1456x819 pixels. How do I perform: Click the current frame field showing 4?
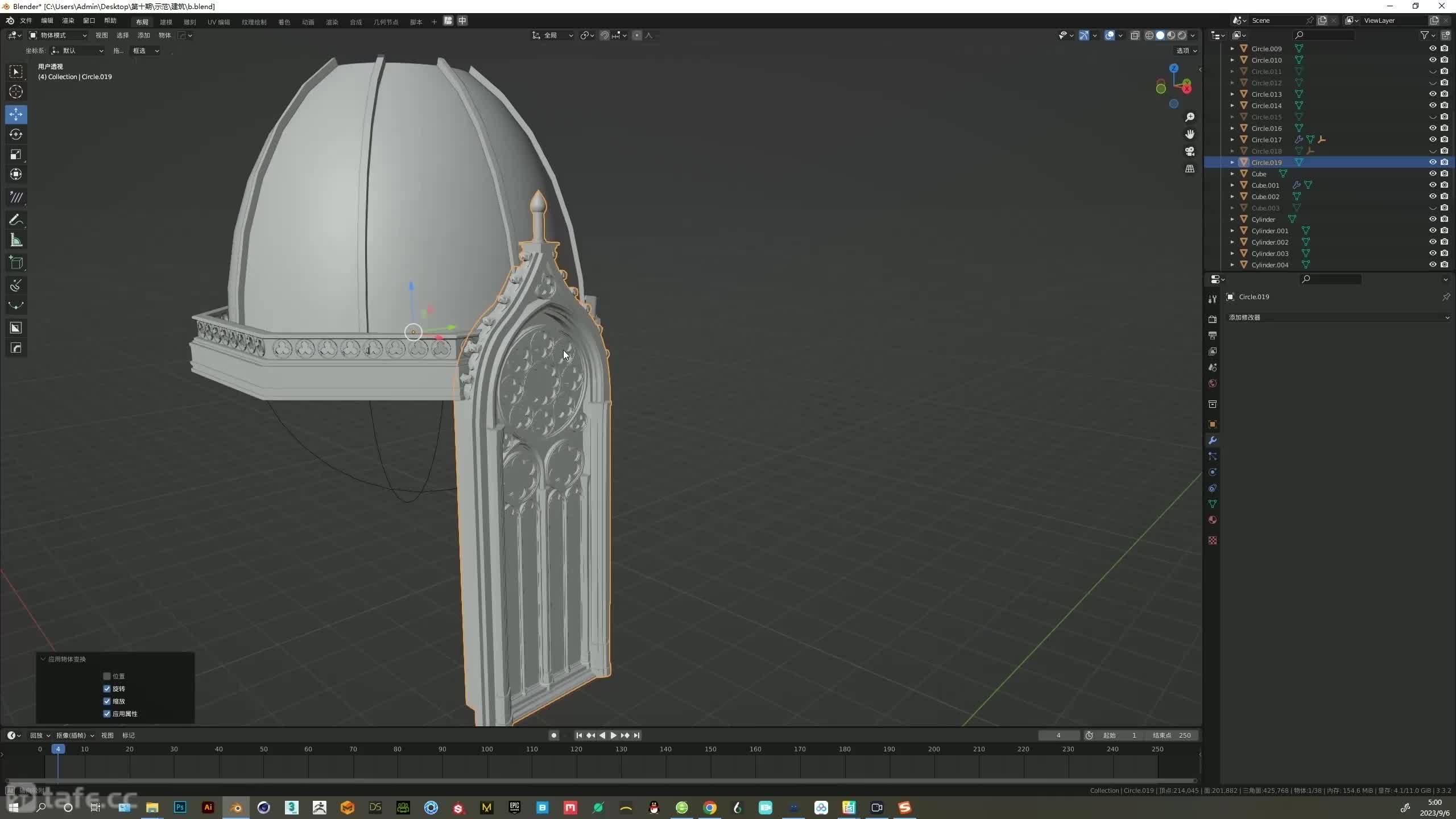(1058, 735)
